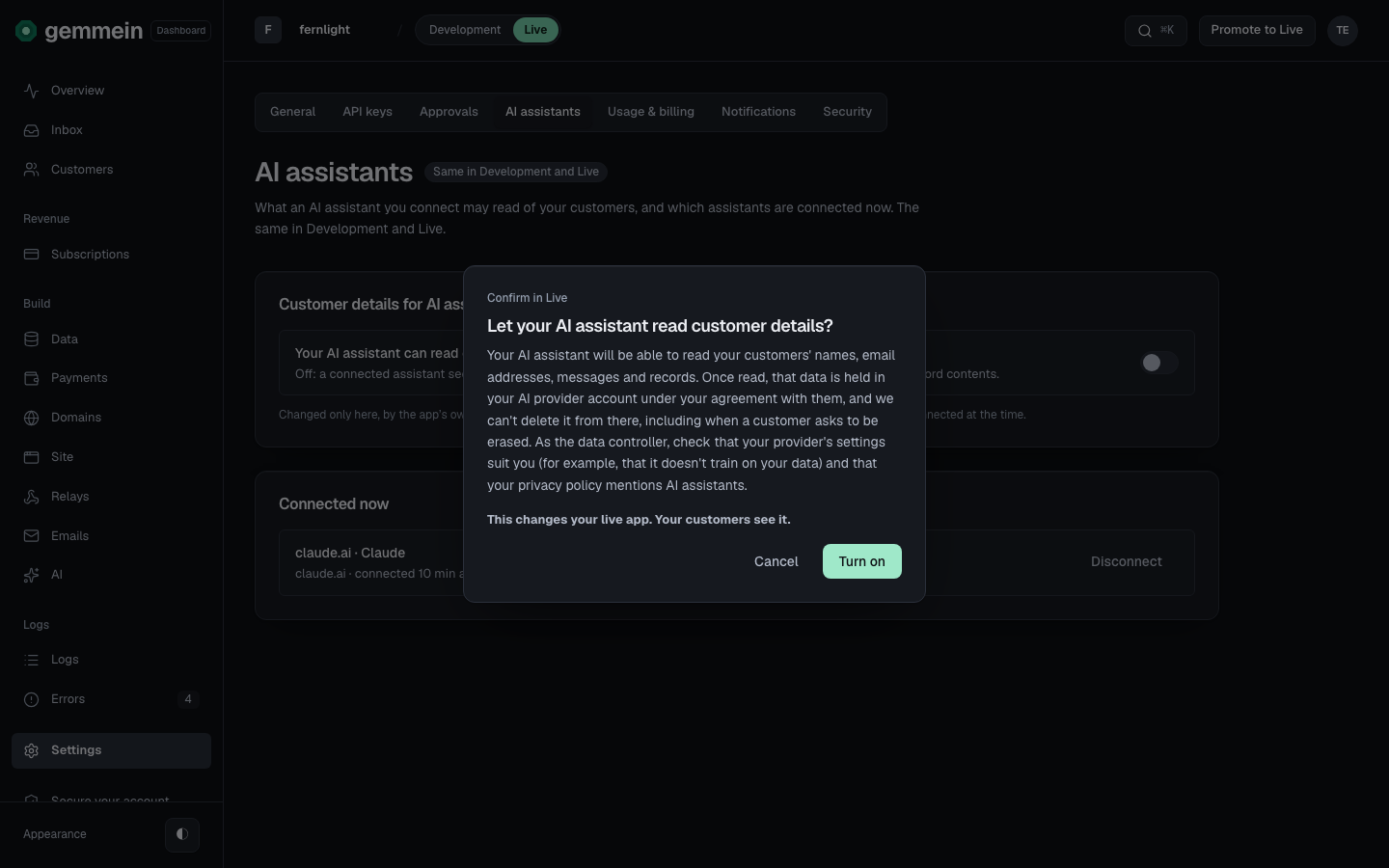
Task: Click the Emails envelope icon
Action: (x=32, y=536)
